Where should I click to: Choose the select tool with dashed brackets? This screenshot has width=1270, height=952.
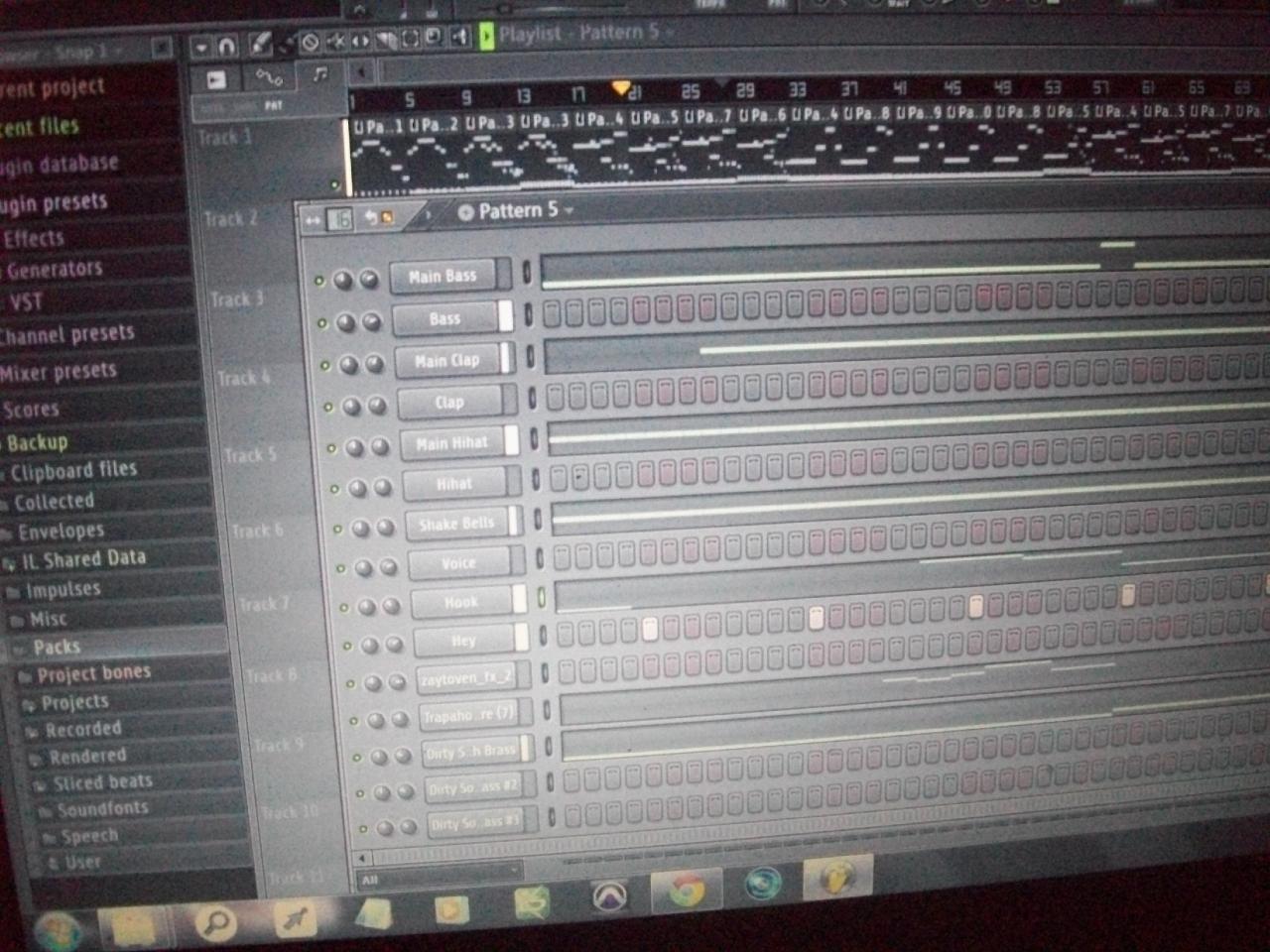click(410, 39)
